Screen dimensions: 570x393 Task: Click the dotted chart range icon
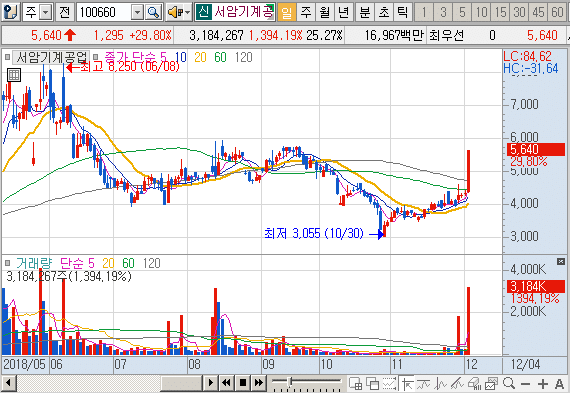pyautogui.click(x=389, y=384)
